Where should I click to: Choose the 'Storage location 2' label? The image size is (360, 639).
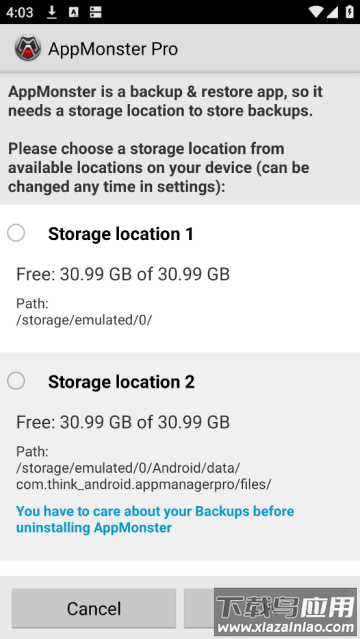121,382
